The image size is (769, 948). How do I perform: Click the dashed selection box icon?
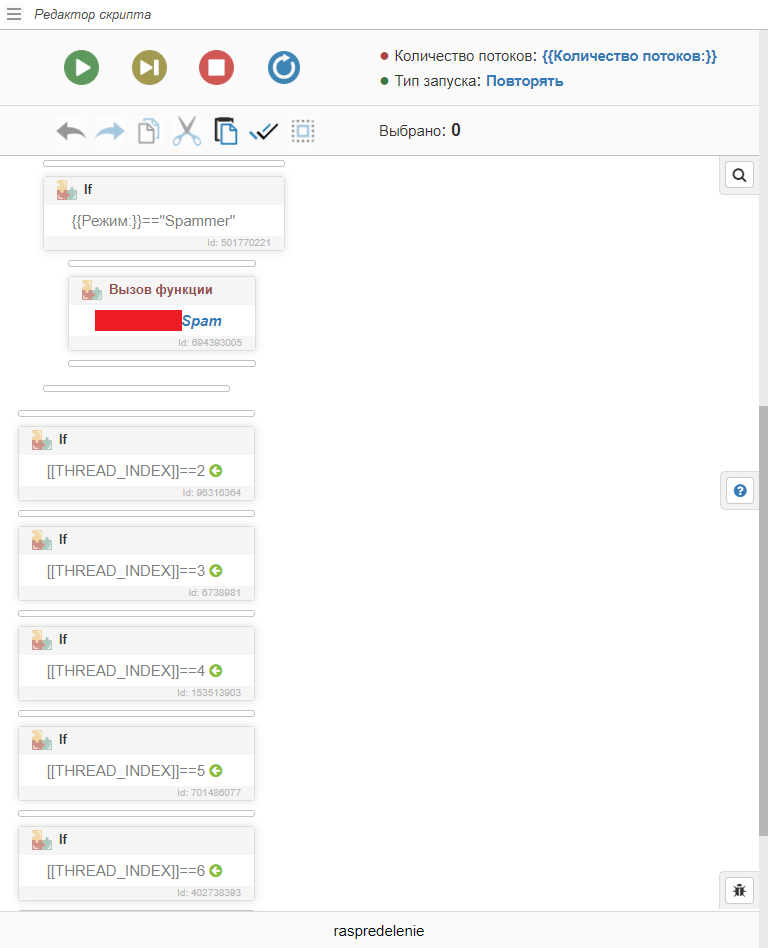pos(303,131)
